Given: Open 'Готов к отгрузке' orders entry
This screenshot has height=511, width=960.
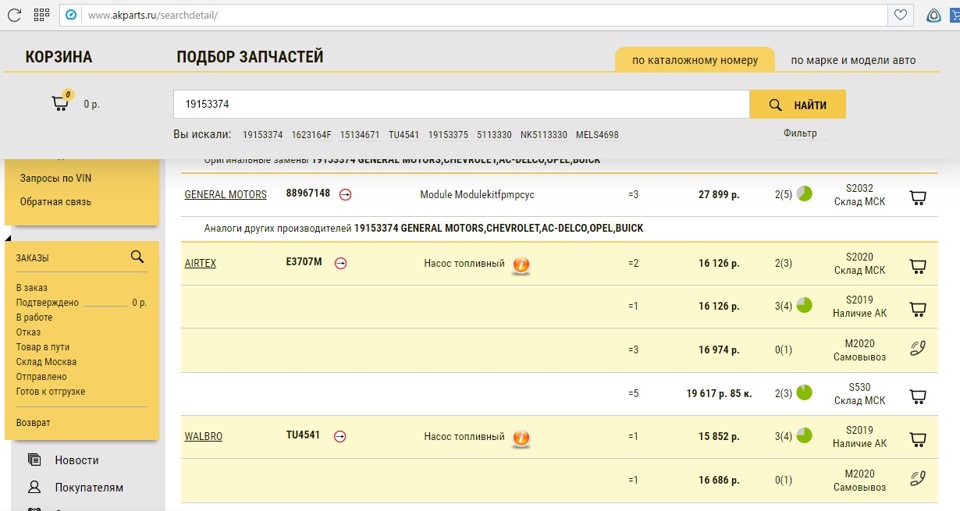Looking at the screenshot, I should 51,391.
